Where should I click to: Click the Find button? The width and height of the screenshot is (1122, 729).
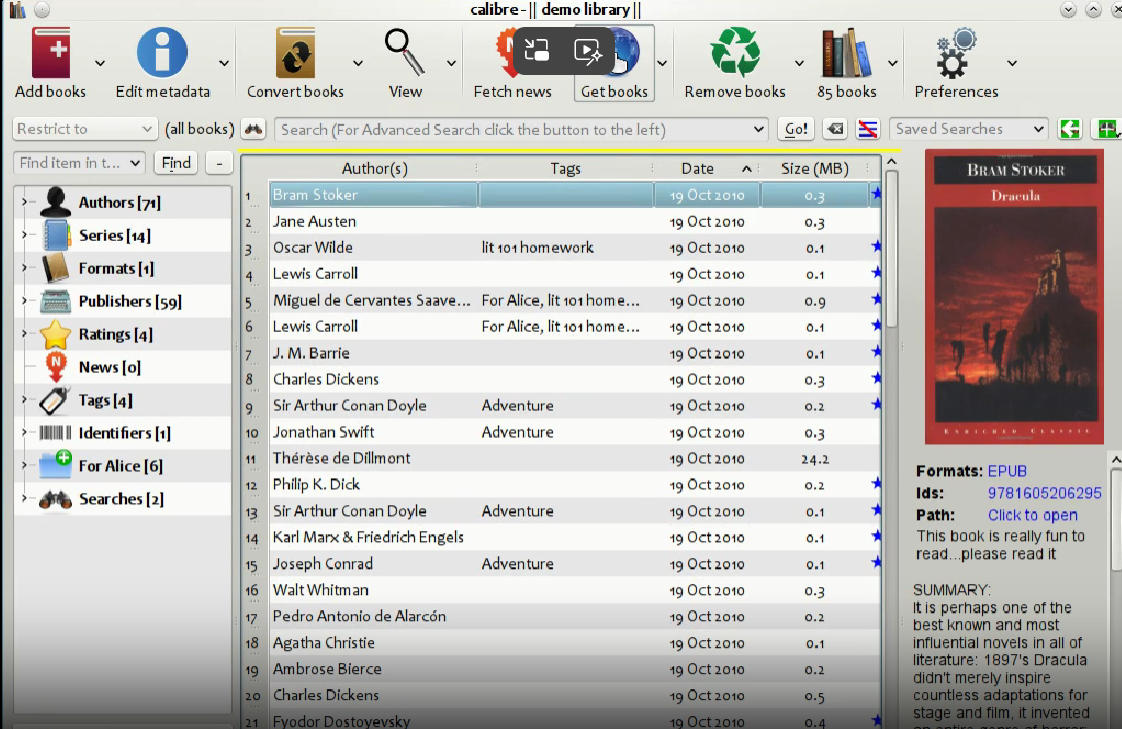point(176,163)
